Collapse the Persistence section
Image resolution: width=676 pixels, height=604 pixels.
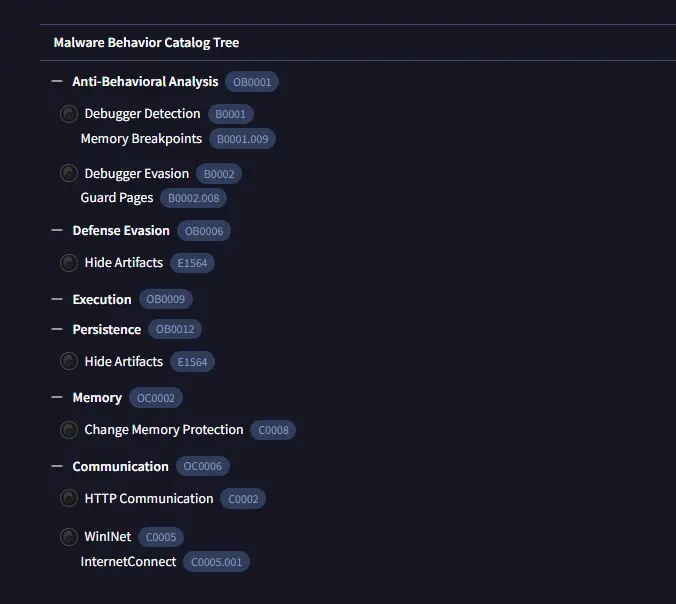[57, 329]
